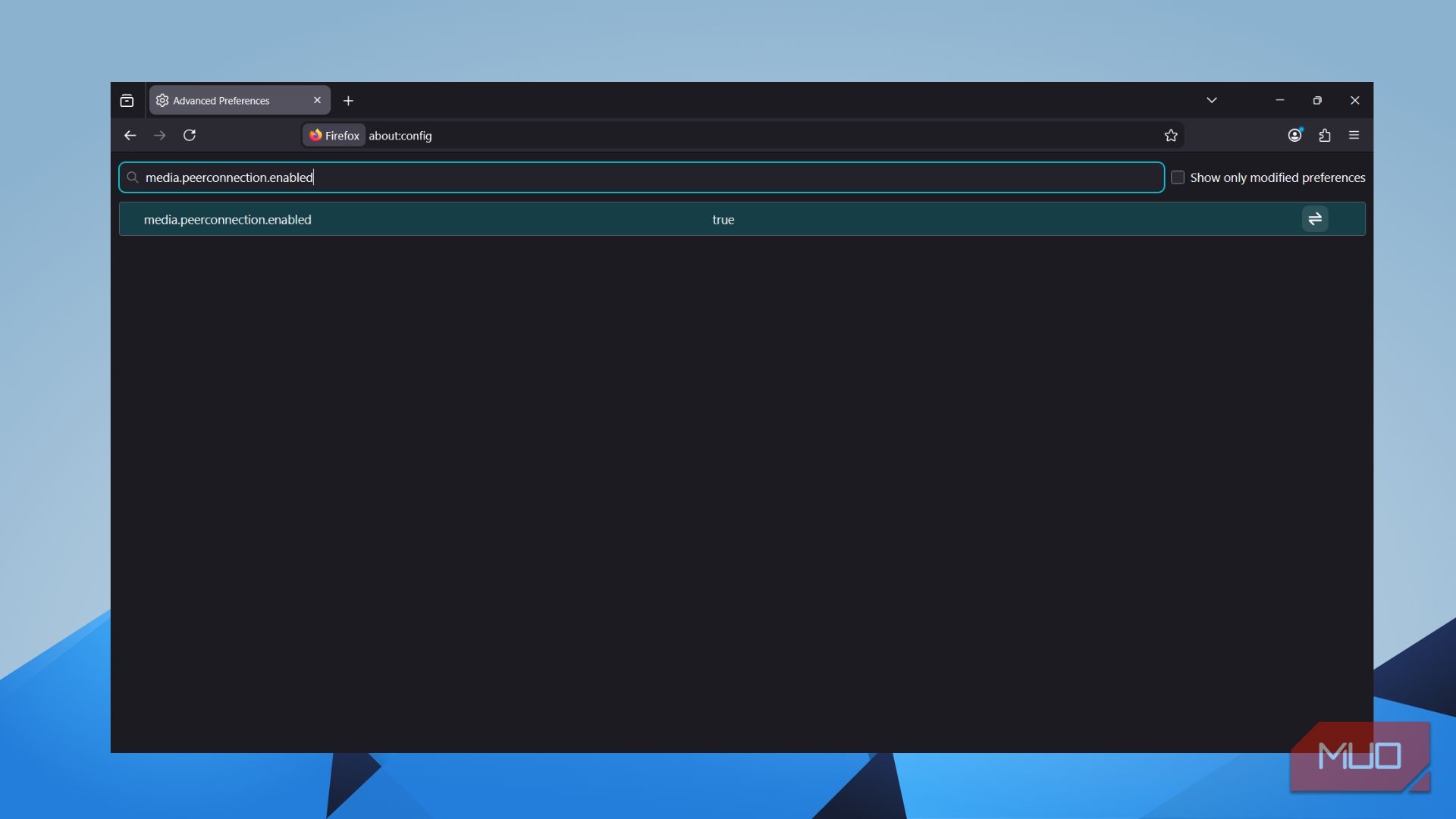Go back one page
Screen dimensions: 1456x819
(130, 135)
